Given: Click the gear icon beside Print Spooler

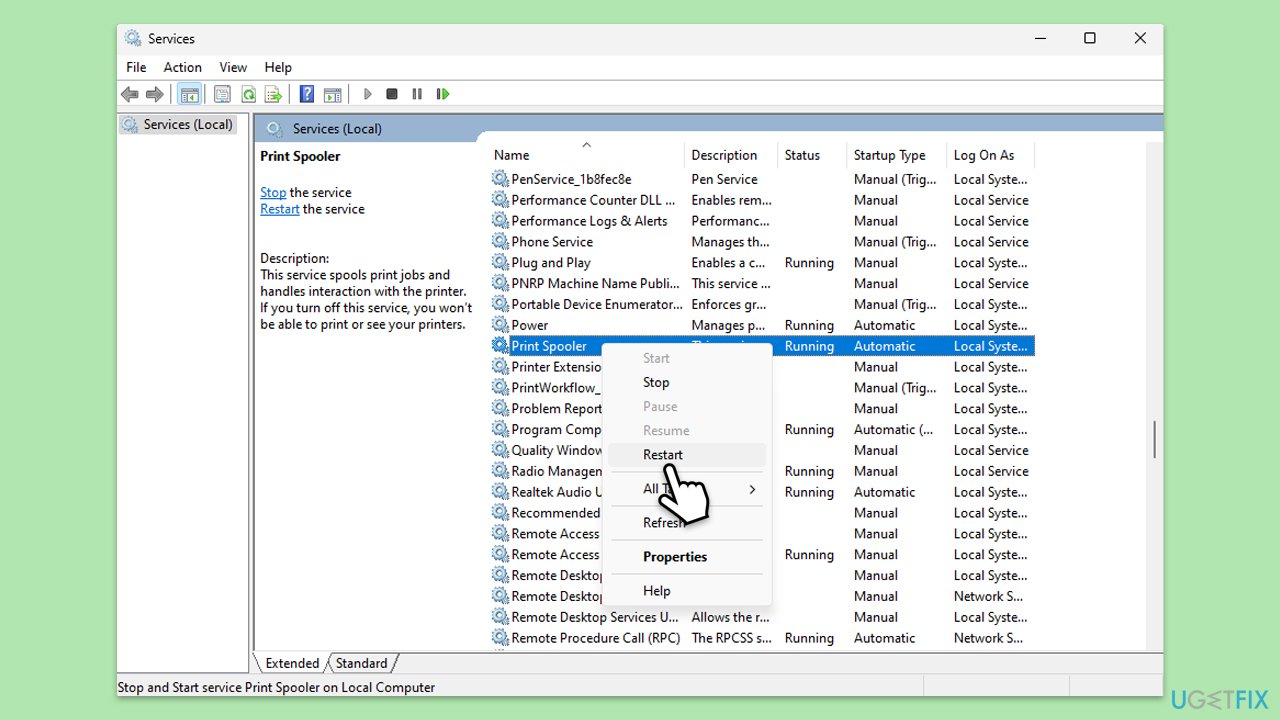Looking at the screenshot, I should tap(500, 346).
